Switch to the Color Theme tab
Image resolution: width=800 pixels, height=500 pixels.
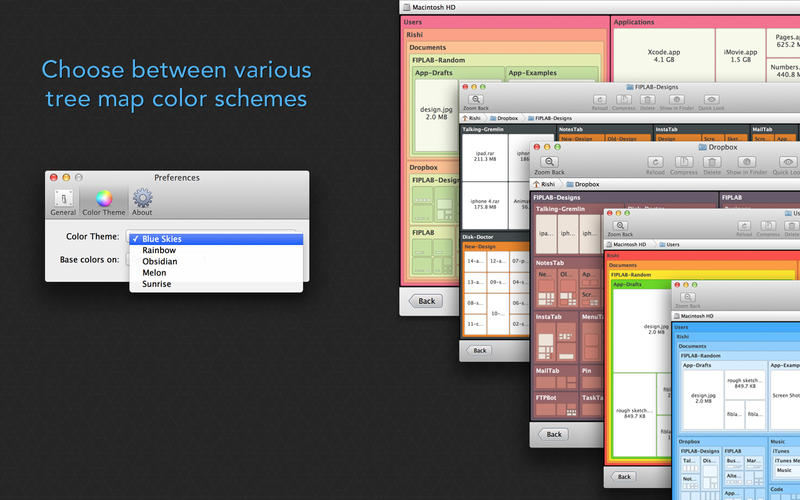coord(104,203)
